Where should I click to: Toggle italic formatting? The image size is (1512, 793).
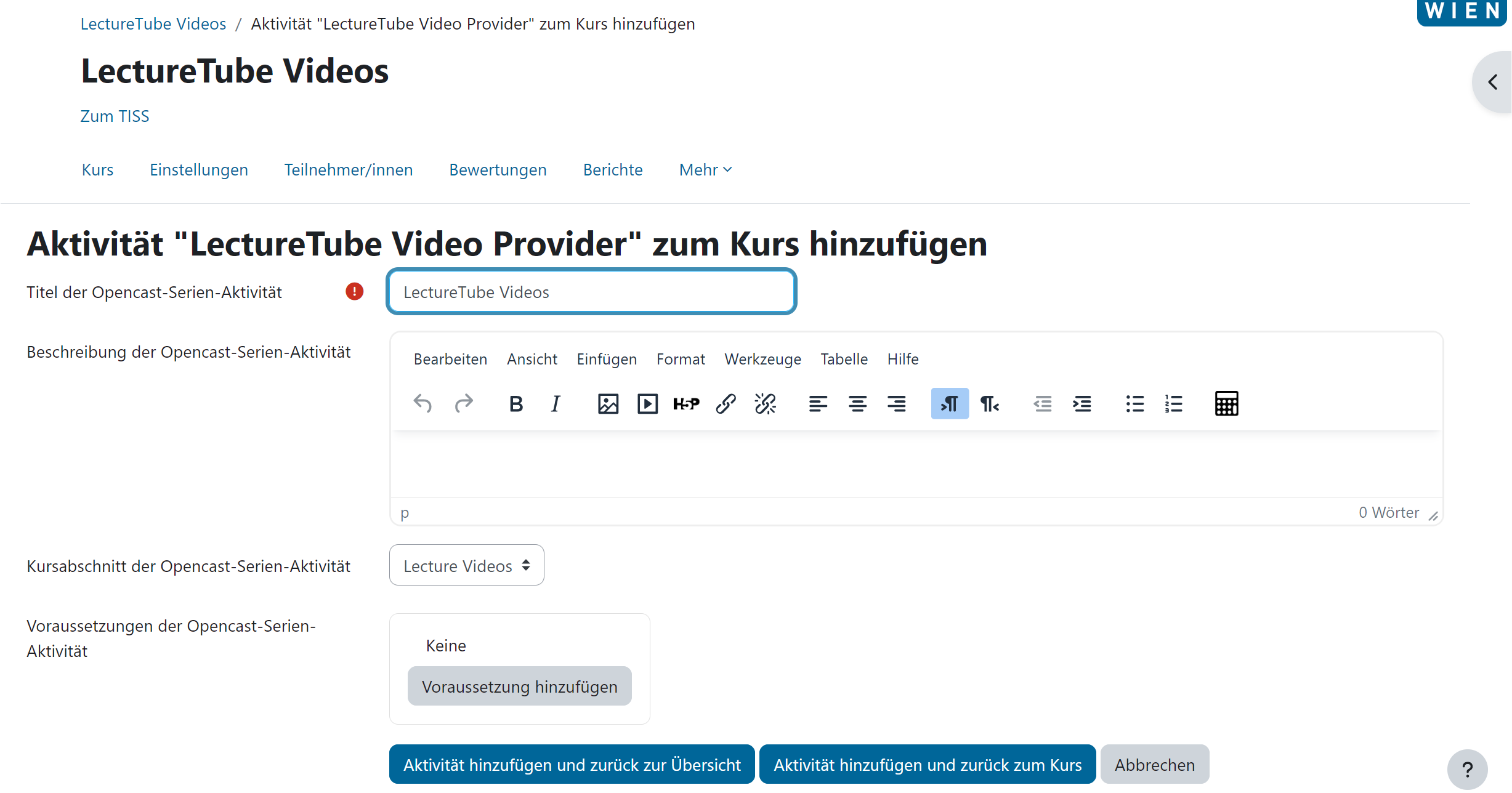(x=556, y=404)
